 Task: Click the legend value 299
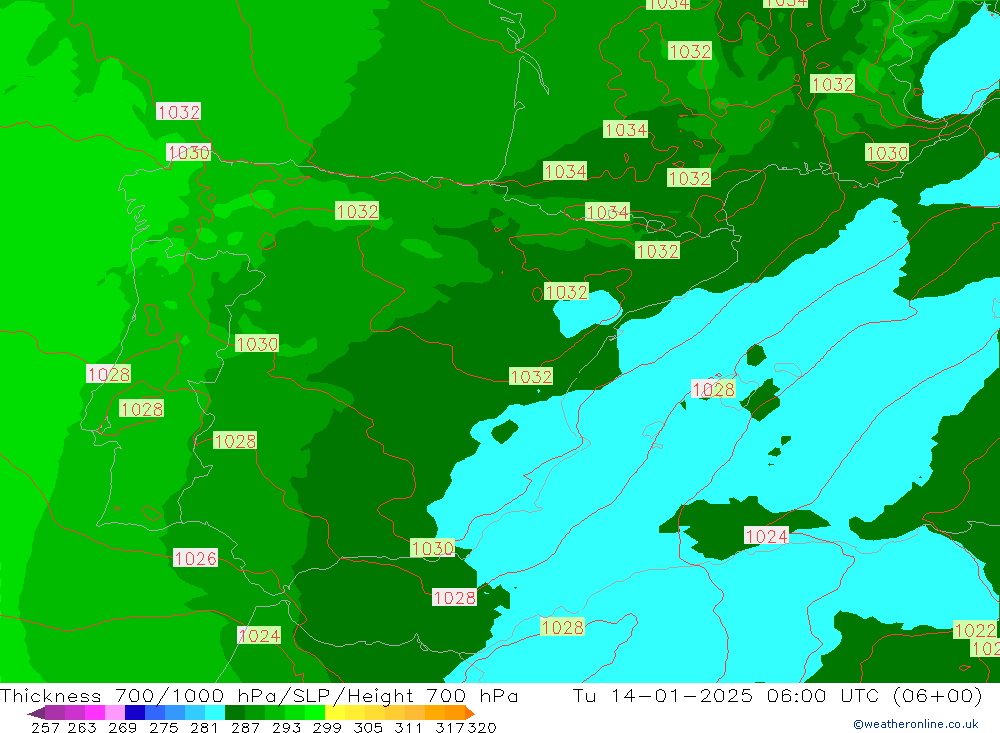327,727
